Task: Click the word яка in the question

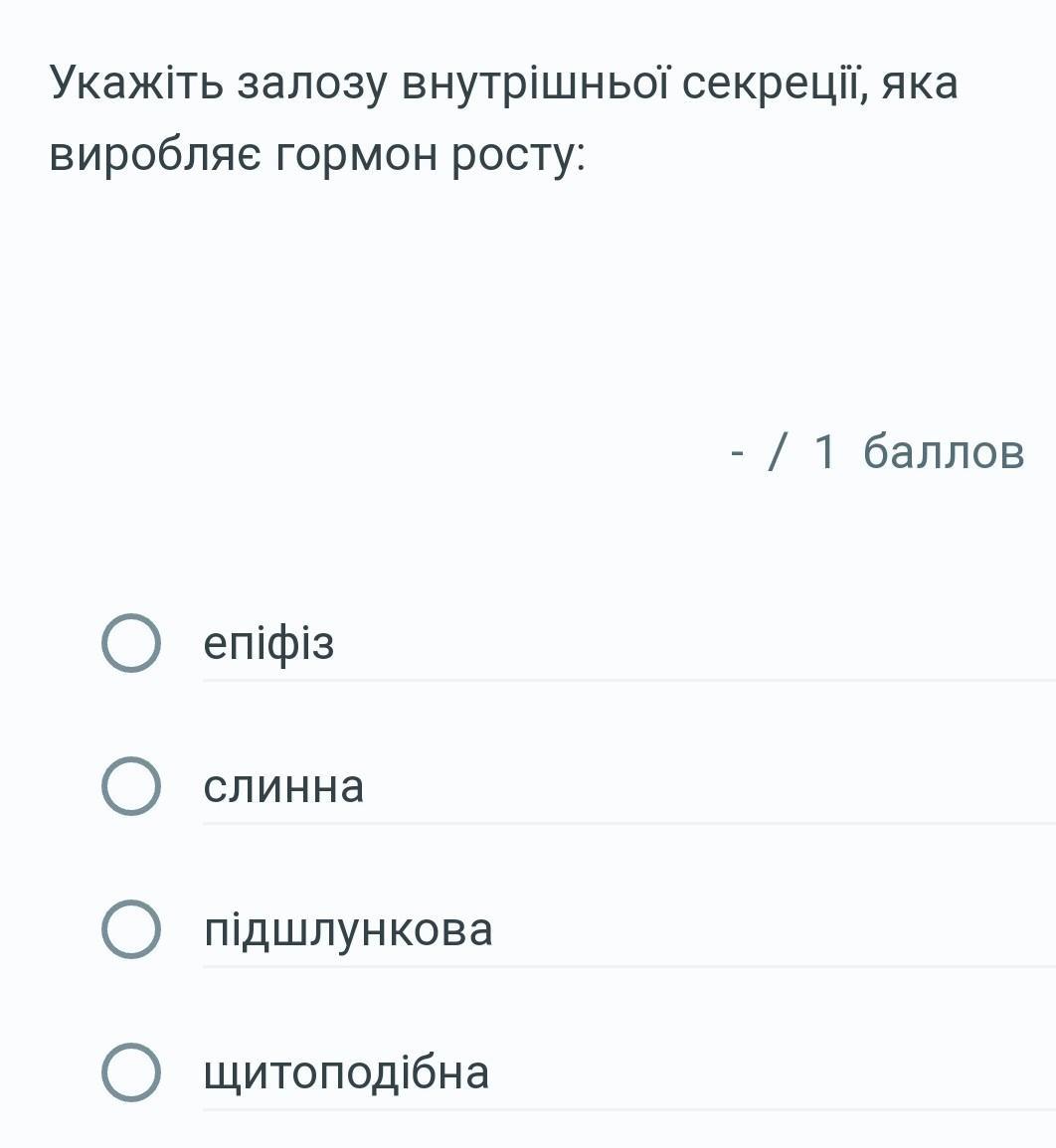Action: point(920,84)
